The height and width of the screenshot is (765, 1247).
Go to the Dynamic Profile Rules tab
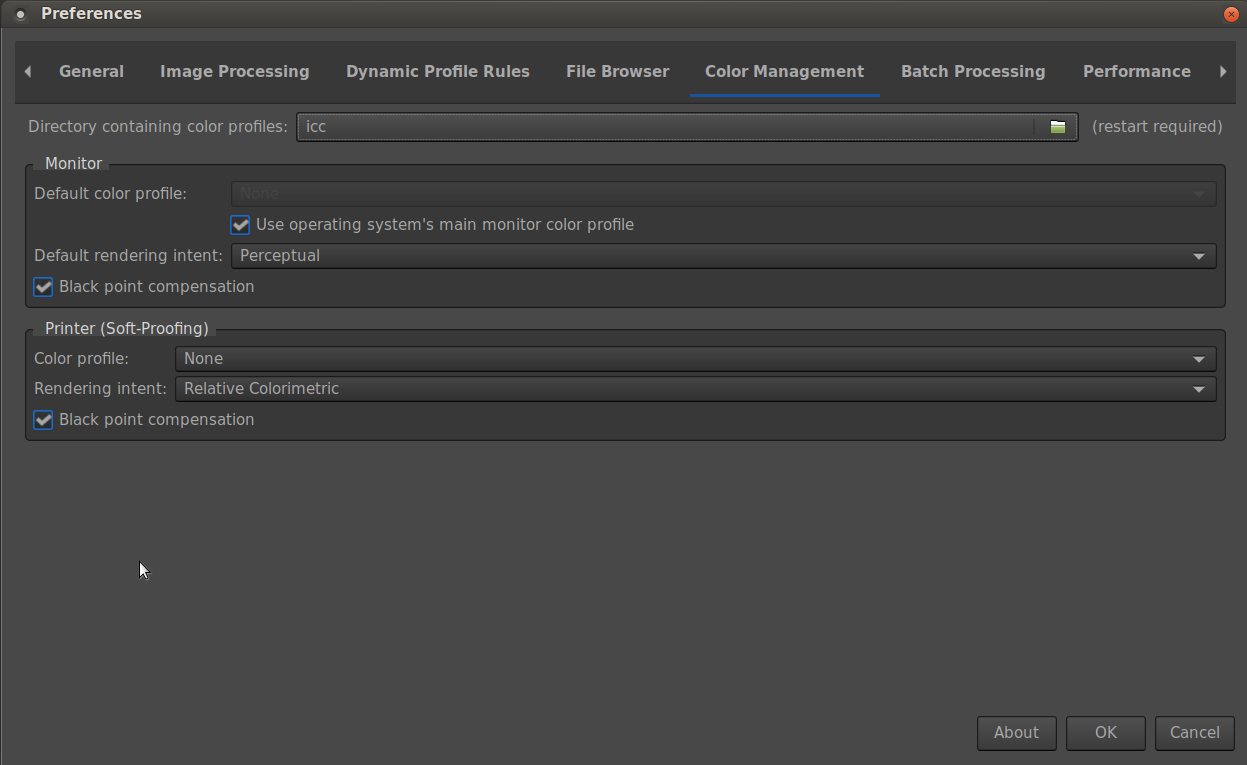pos(437,72)
